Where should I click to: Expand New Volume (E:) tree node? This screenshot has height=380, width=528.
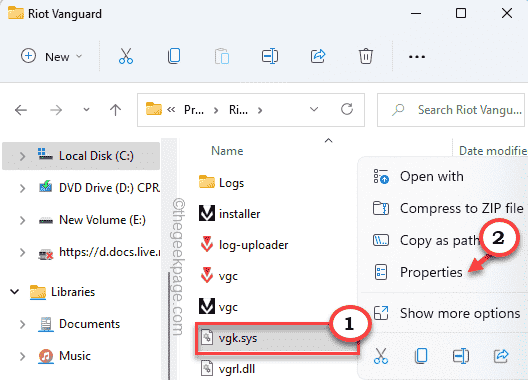(x=22, y=220)
